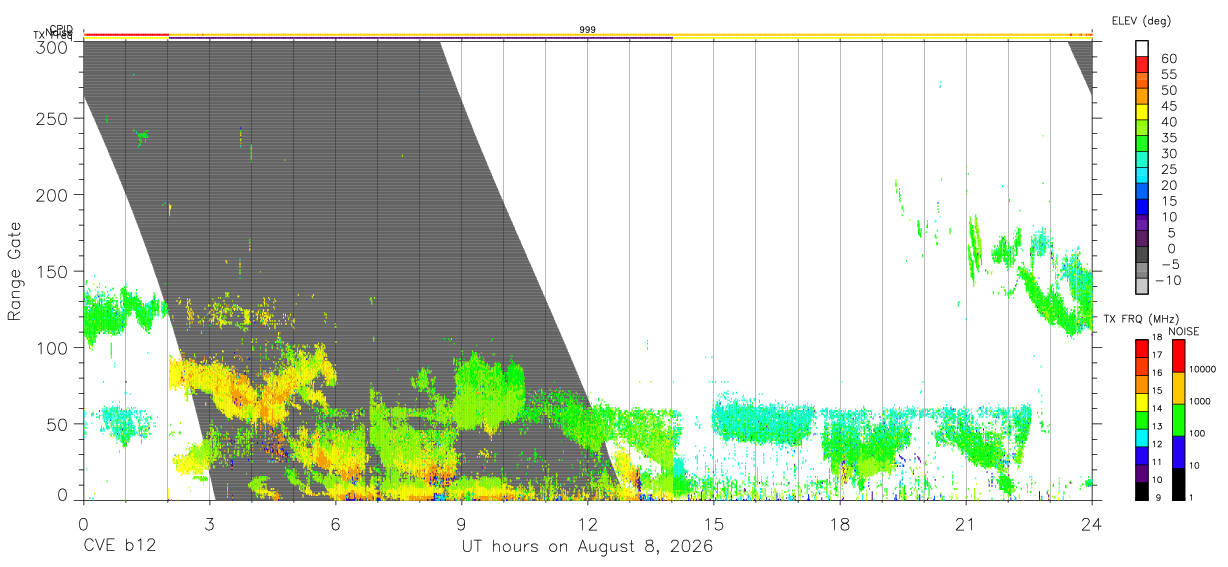Click the 3 tick on the UT hours axis
Viewport: 1228px width, 567px height.
pyautogui.click(x=209, y=524)
